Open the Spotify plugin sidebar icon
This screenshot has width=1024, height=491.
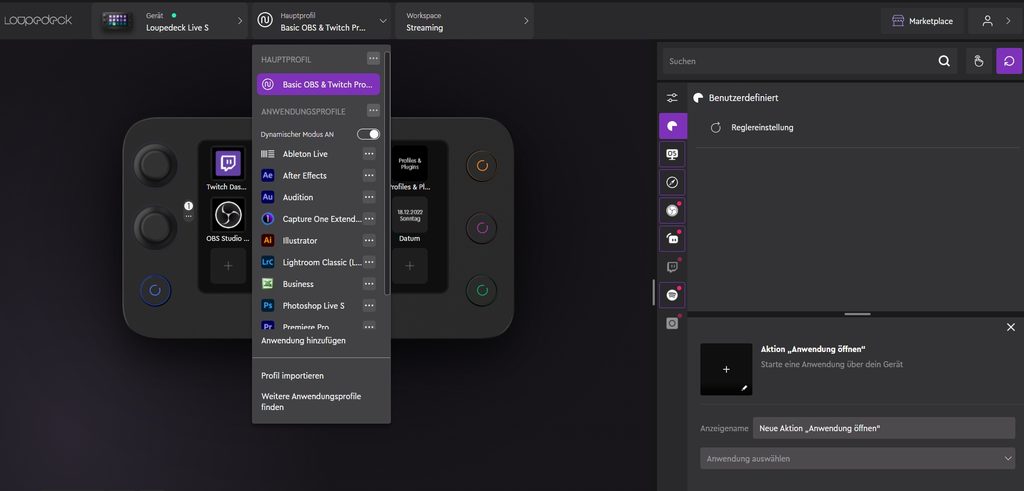(x=672, y=295)
